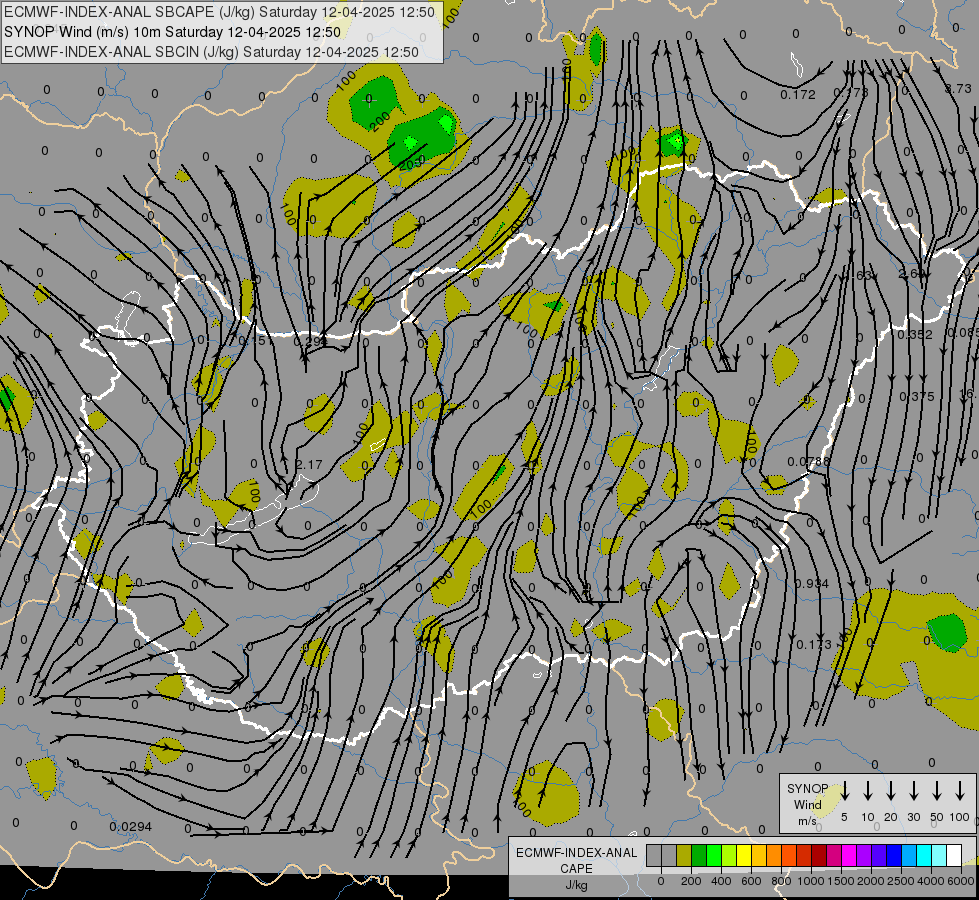Click the 20 m/s wind arrow in legend

[x=891, y=791]
